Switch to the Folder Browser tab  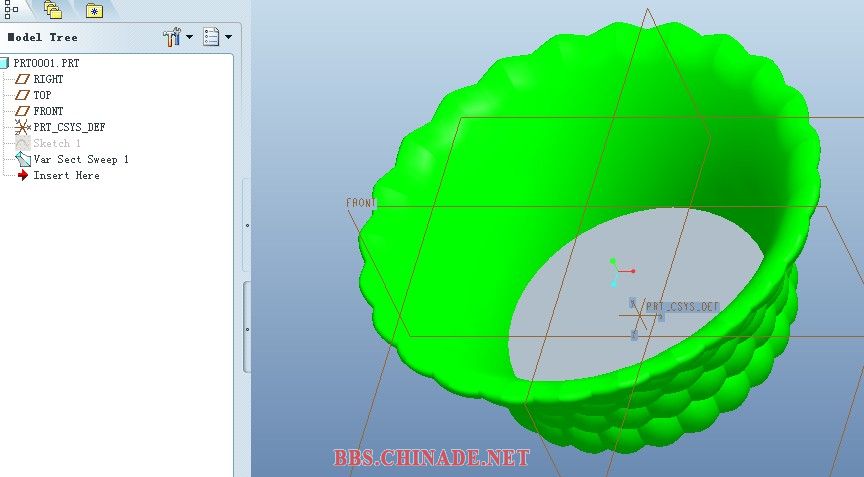(x=51, y=10)
